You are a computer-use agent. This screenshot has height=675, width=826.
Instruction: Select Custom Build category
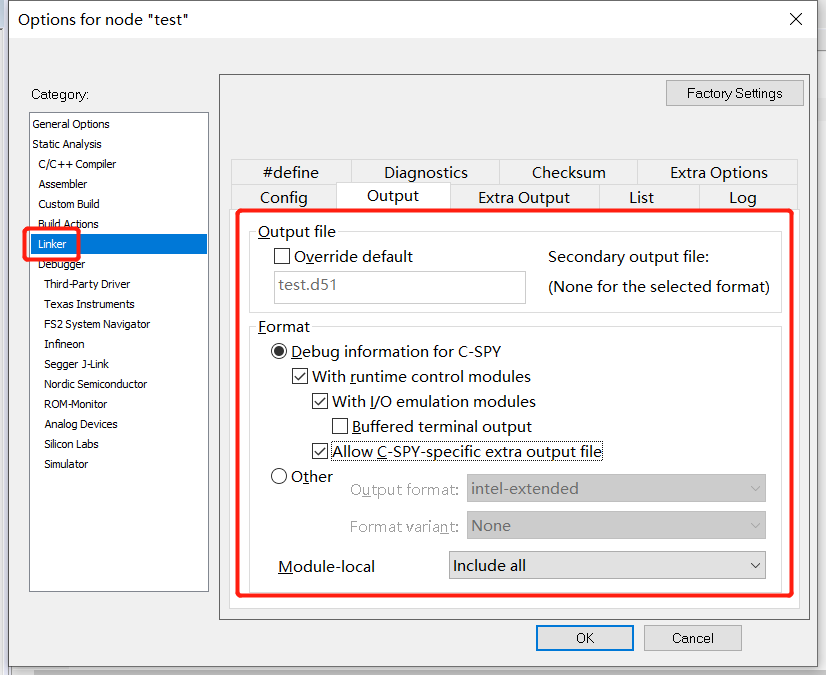point(119,204)
